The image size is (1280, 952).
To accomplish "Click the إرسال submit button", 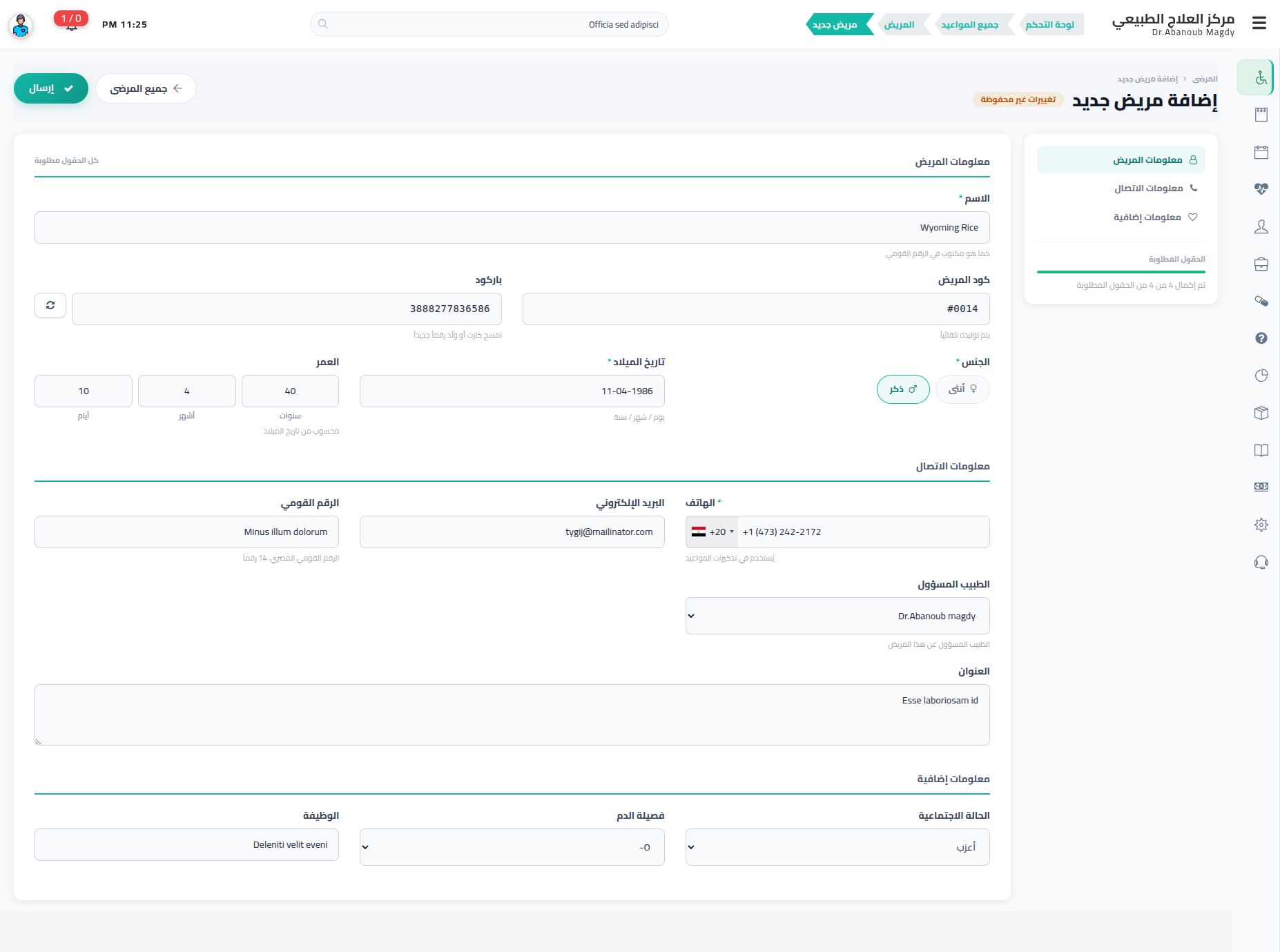I will click(51, 88).
